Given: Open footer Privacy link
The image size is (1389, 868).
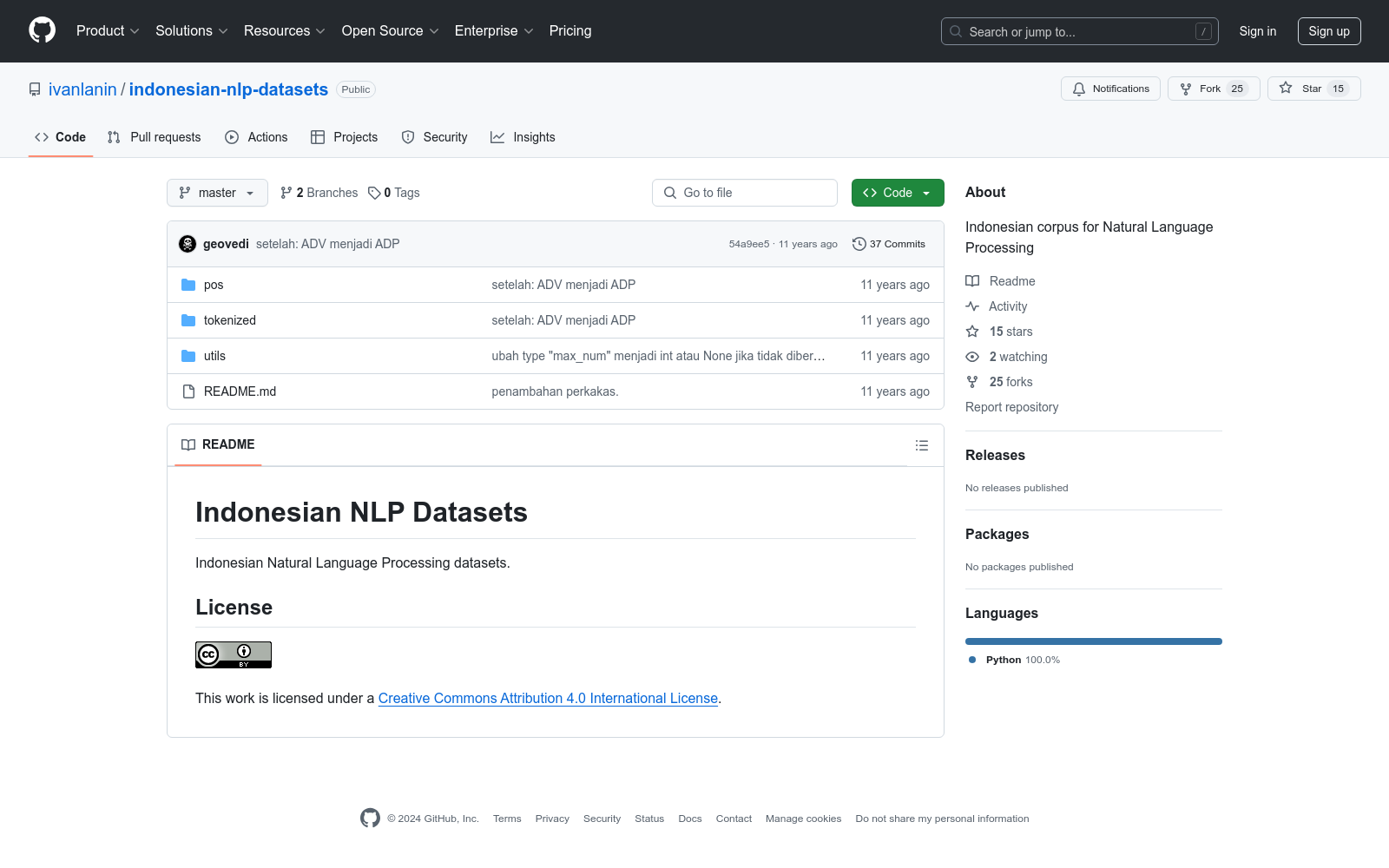Looking at the screenshot, I should tap(552, 819).
